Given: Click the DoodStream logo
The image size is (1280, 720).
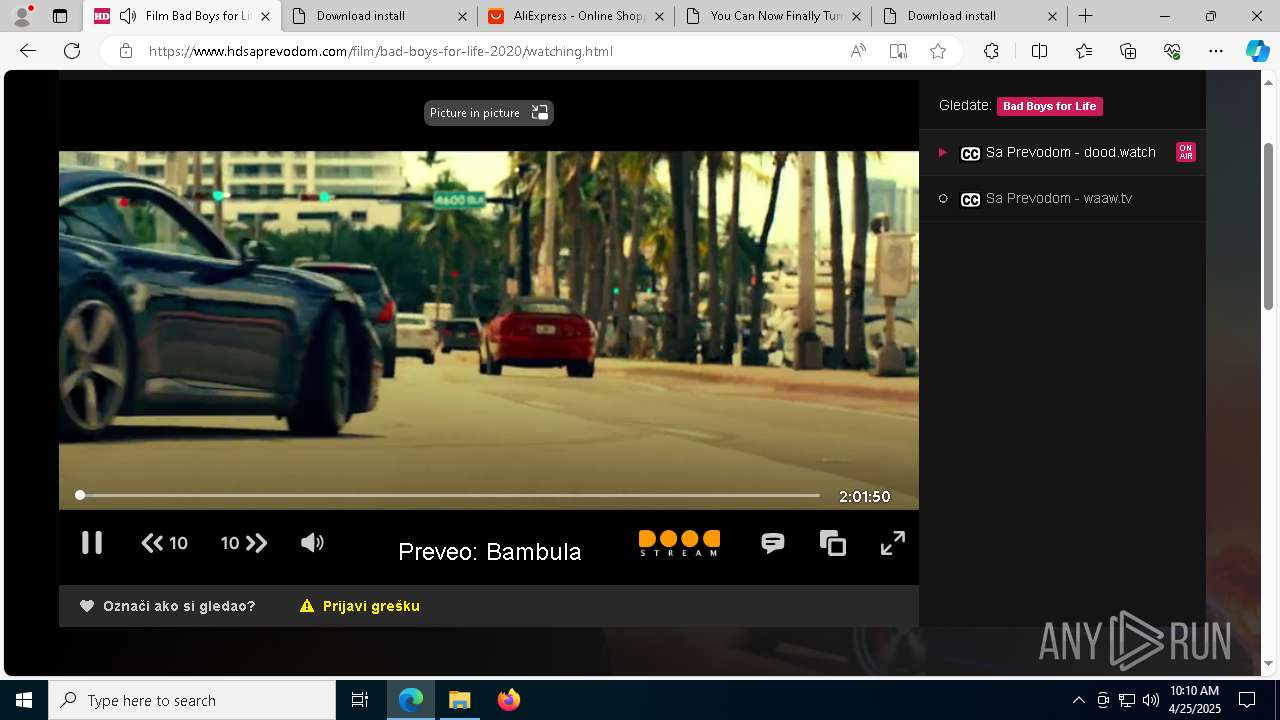Looking at the screenshot, I should click(x=679, y=543).
